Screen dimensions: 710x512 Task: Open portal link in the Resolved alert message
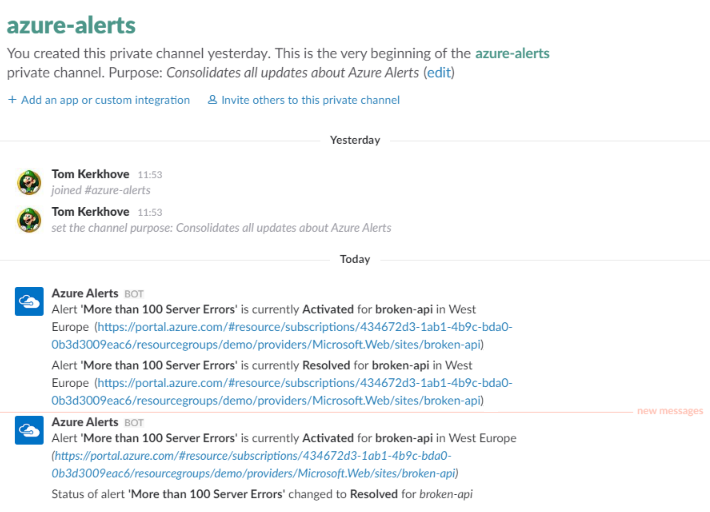(282, 392)
